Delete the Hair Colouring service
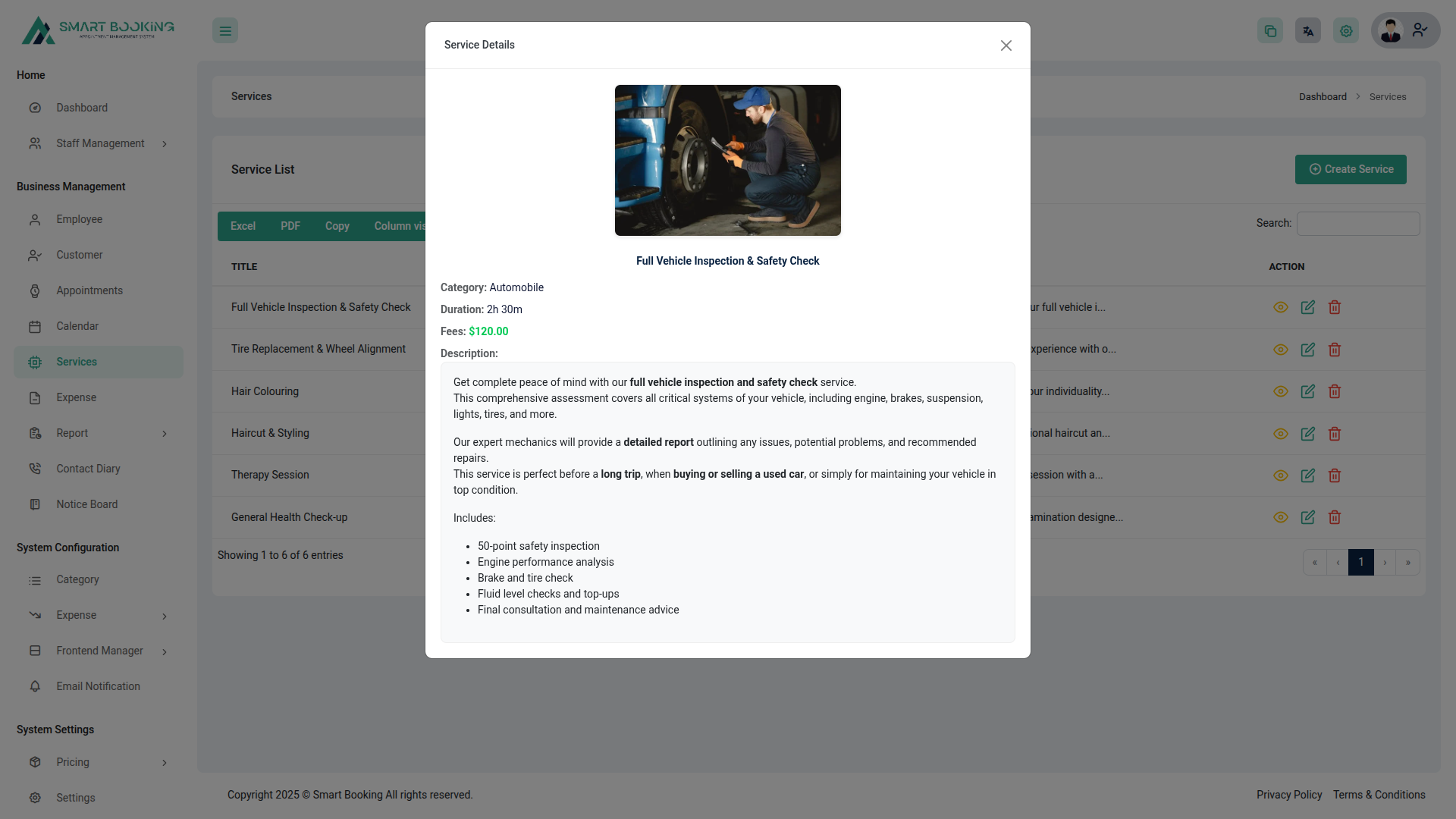 pyautogui.click(x=1335, y=391)
